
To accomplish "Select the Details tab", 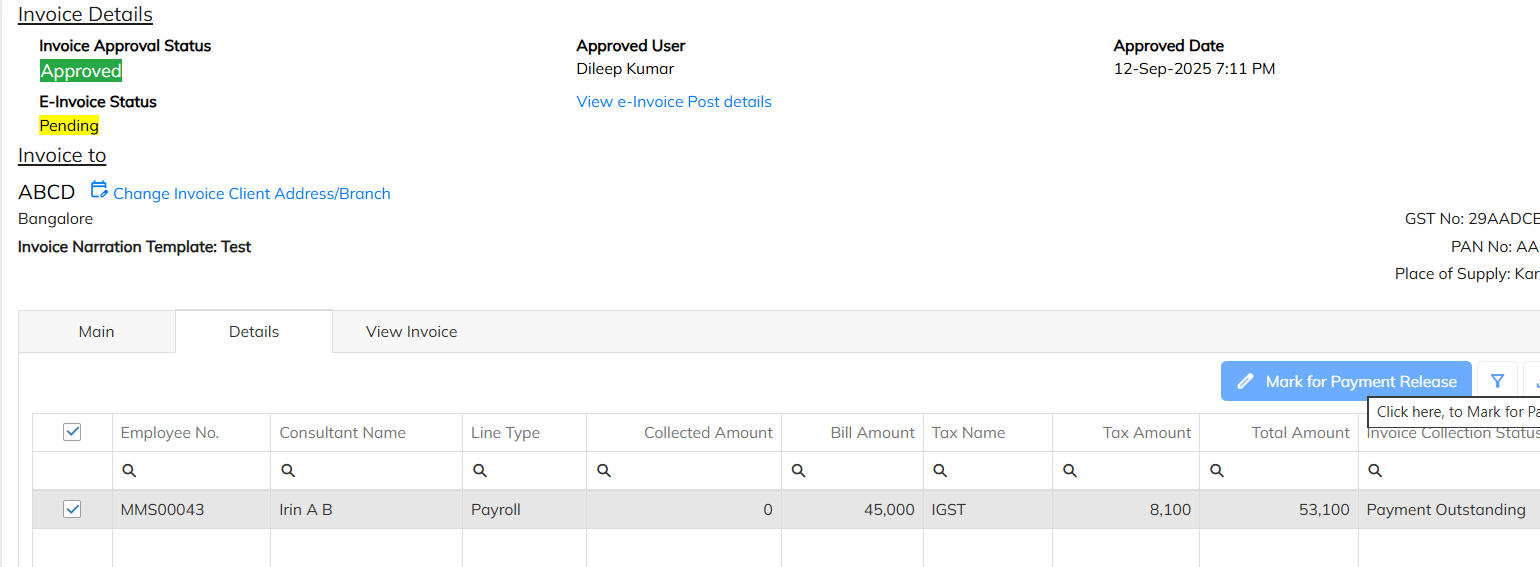I will coord(254,332).
